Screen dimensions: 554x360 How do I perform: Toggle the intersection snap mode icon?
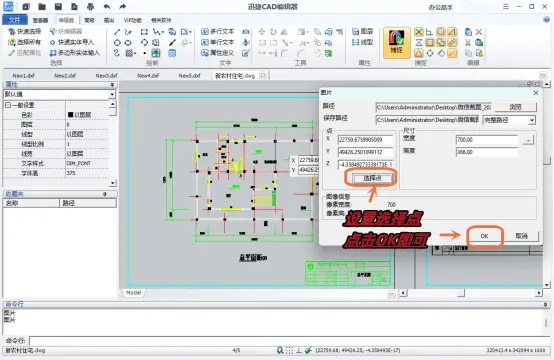[x=419, y=32]
